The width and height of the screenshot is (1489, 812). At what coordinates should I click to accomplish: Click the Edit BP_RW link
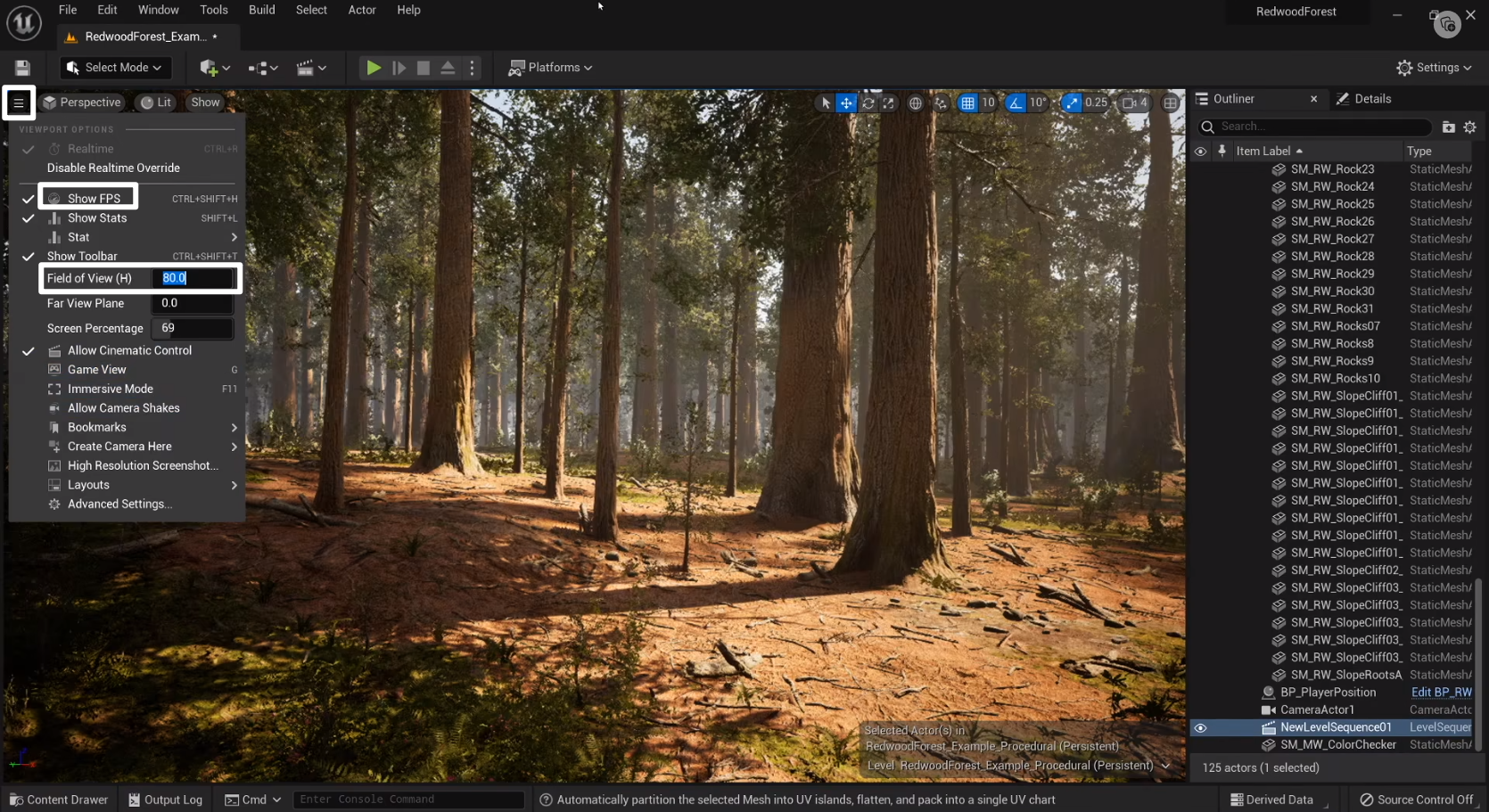pos(1441,693)
